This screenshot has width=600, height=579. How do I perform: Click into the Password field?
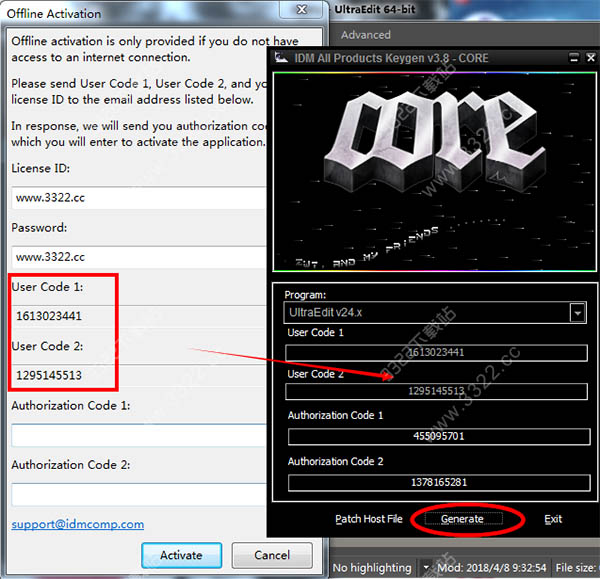point(140,257)
